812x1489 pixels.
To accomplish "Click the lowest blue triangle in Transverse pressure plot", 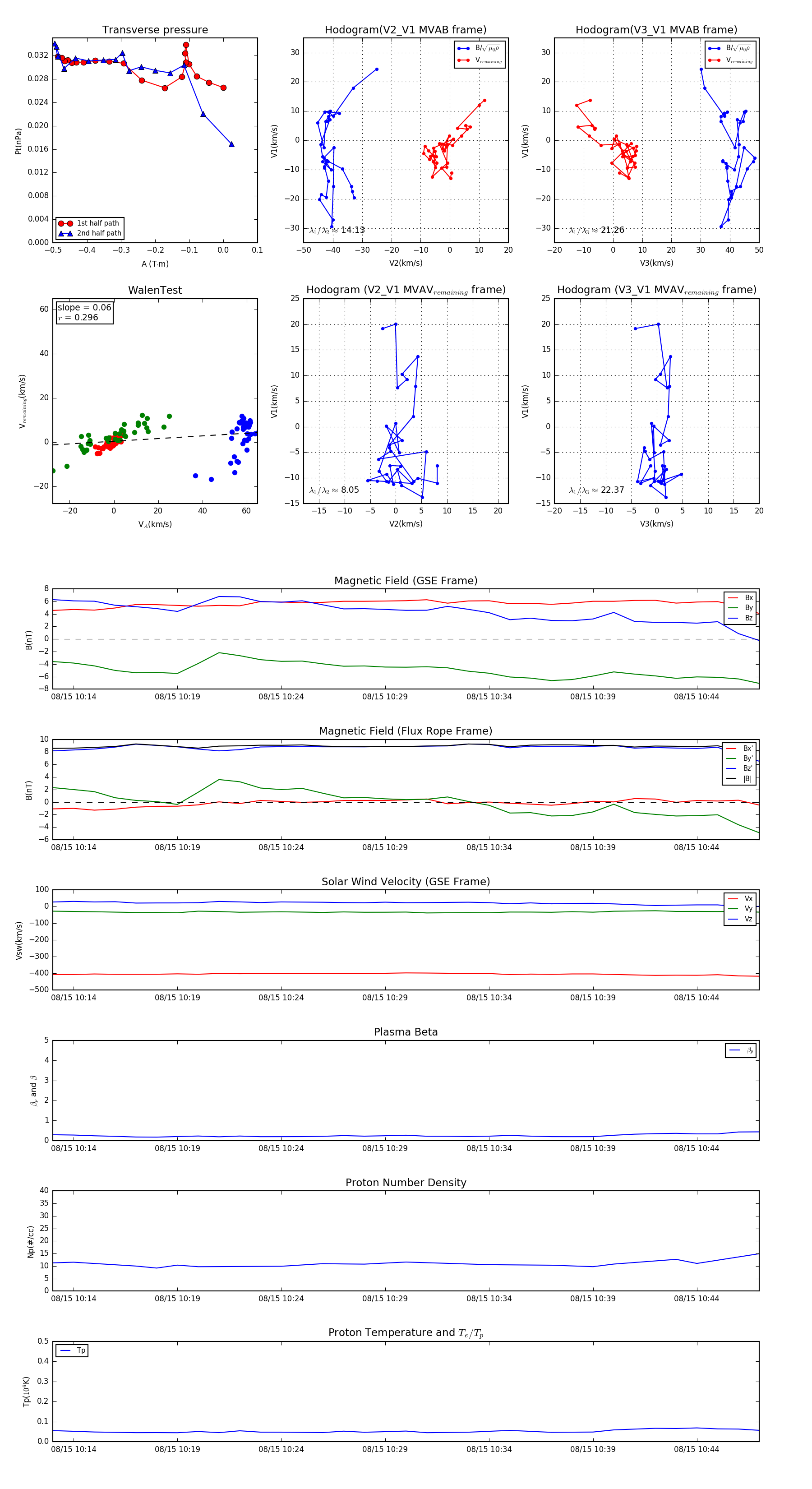I will click(231, 144).
